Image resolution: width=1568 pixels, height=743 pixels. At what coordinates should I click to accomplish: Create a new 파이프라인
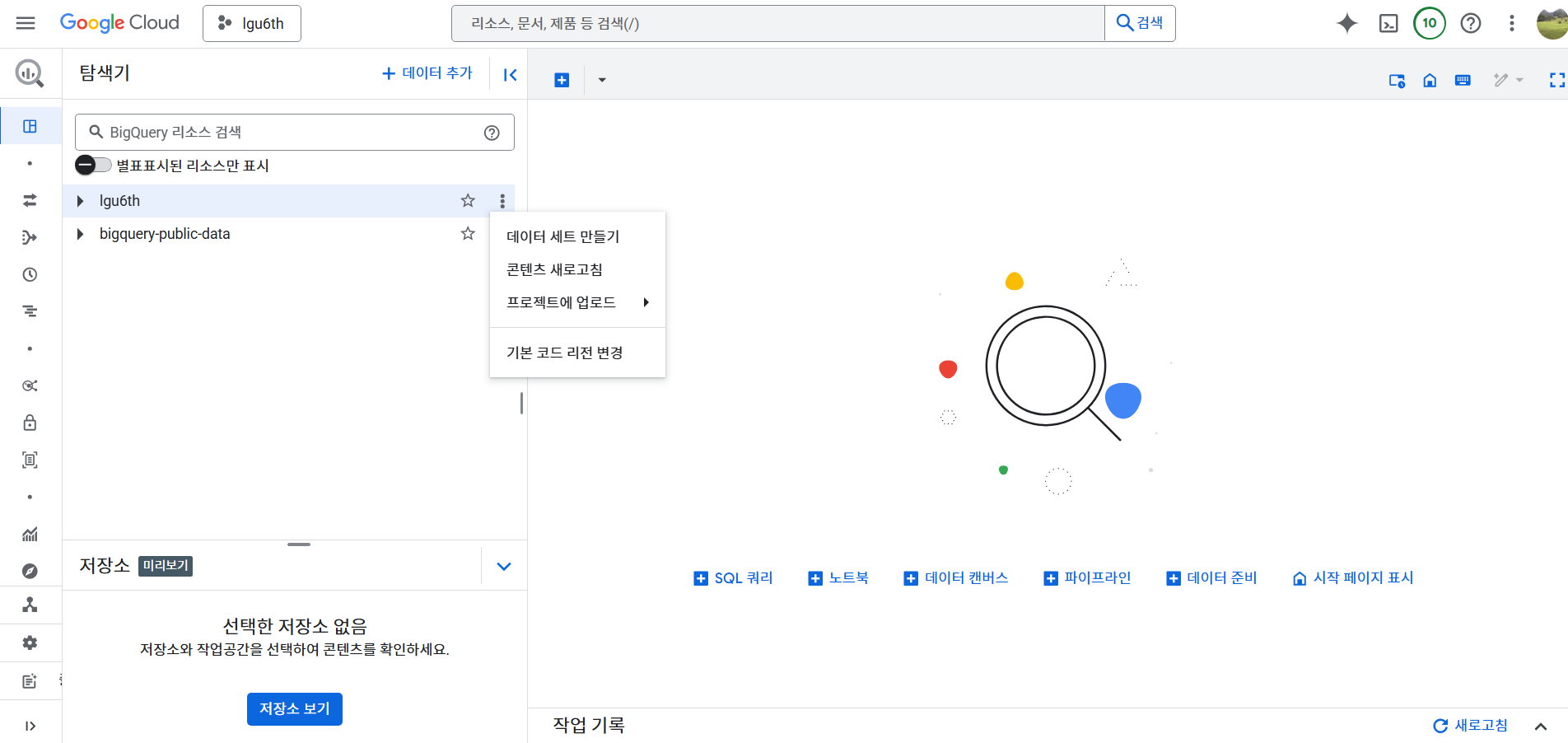pyautogui.click(x=1087, y=578)
